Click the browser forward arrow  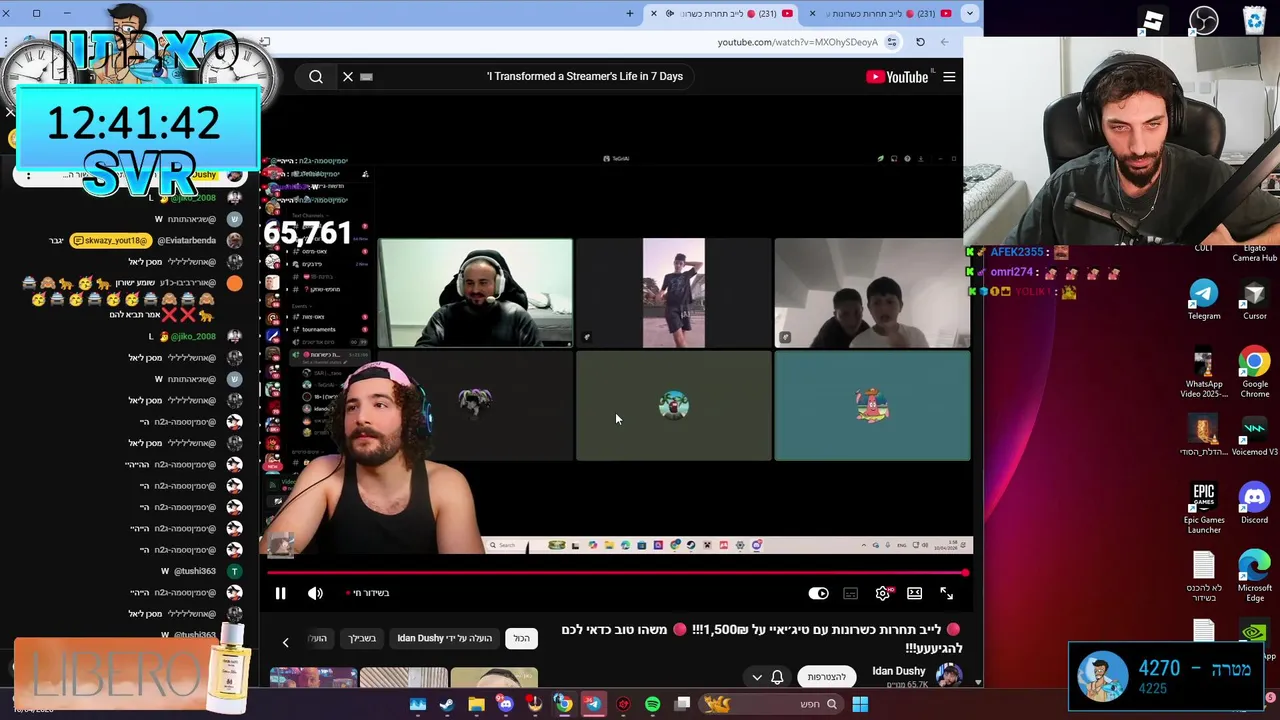click(x=944, y=42)
